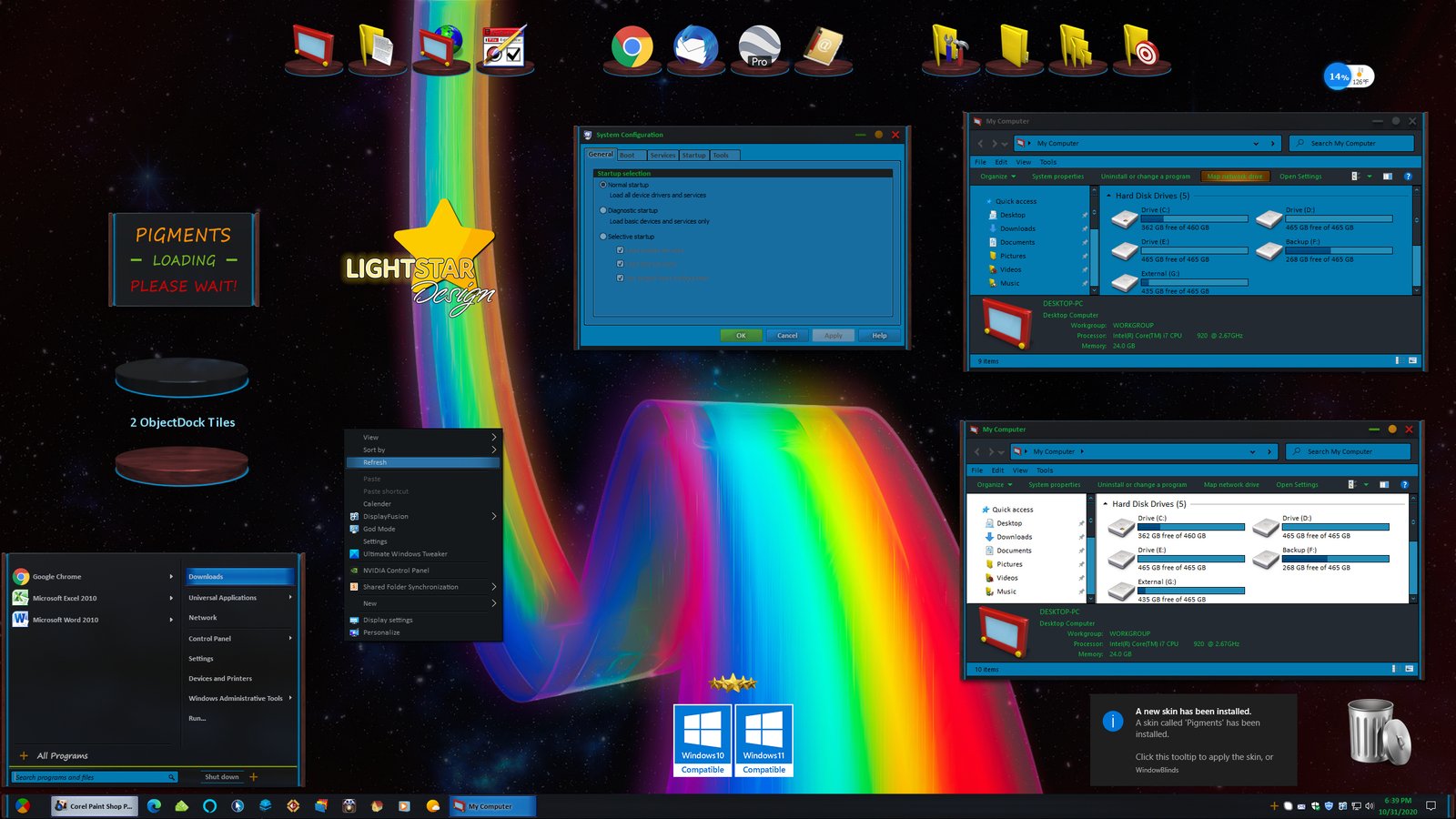Toggle the second checkbox under Selective startup
The image size is (1456, 819).
pyautogui.click(x=621, y=264)
